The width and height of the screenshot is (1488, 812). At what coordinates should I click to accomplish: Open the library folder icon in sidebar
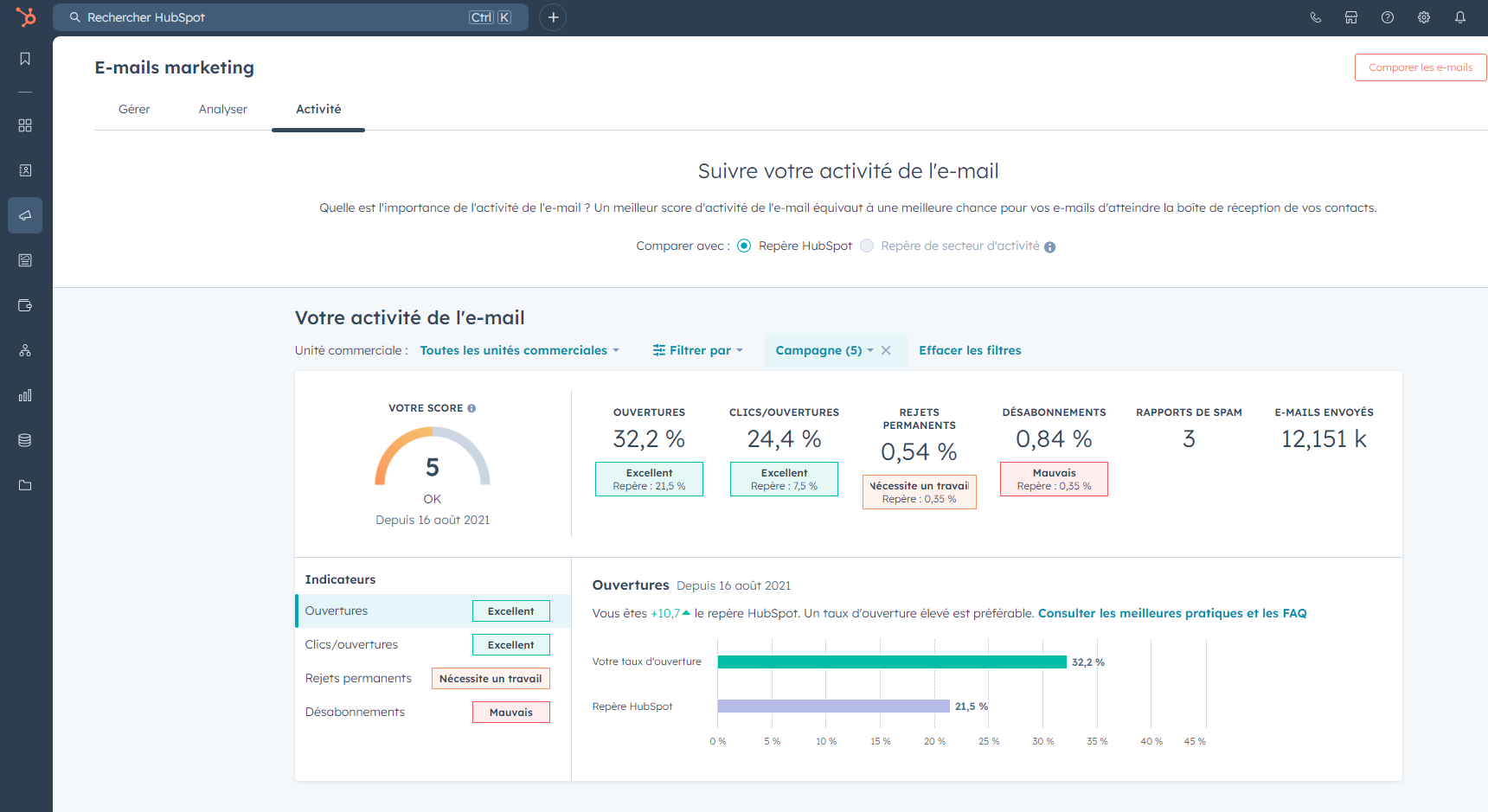point(25,485)
